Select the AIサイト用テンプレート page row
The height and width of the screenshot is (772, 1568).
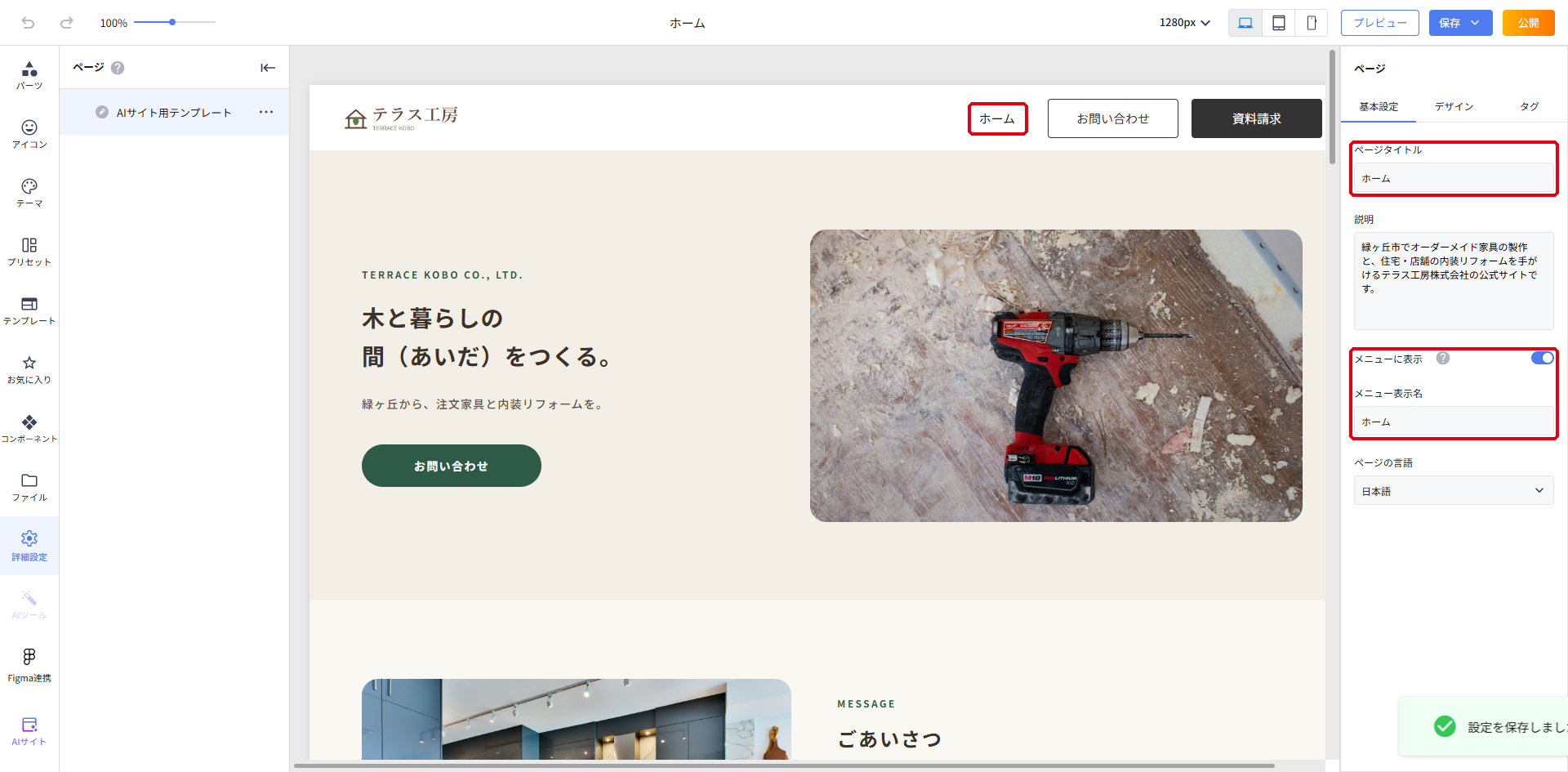pos(174,112)
